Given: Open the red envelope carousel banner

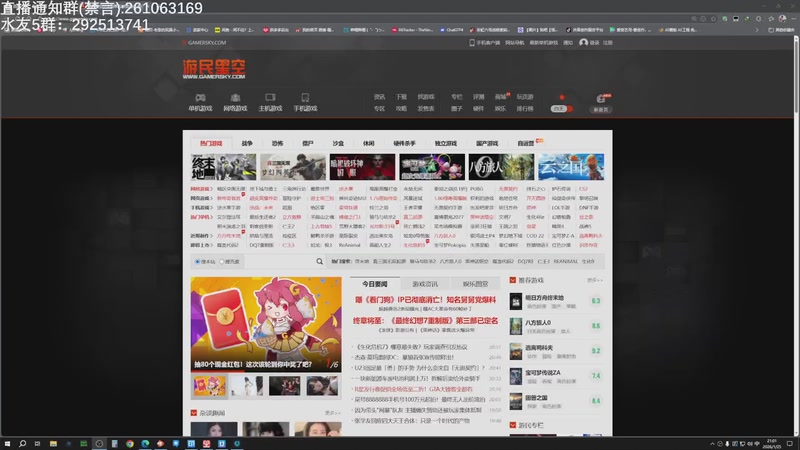Looking at the screenshot, I should pos(266,324).
